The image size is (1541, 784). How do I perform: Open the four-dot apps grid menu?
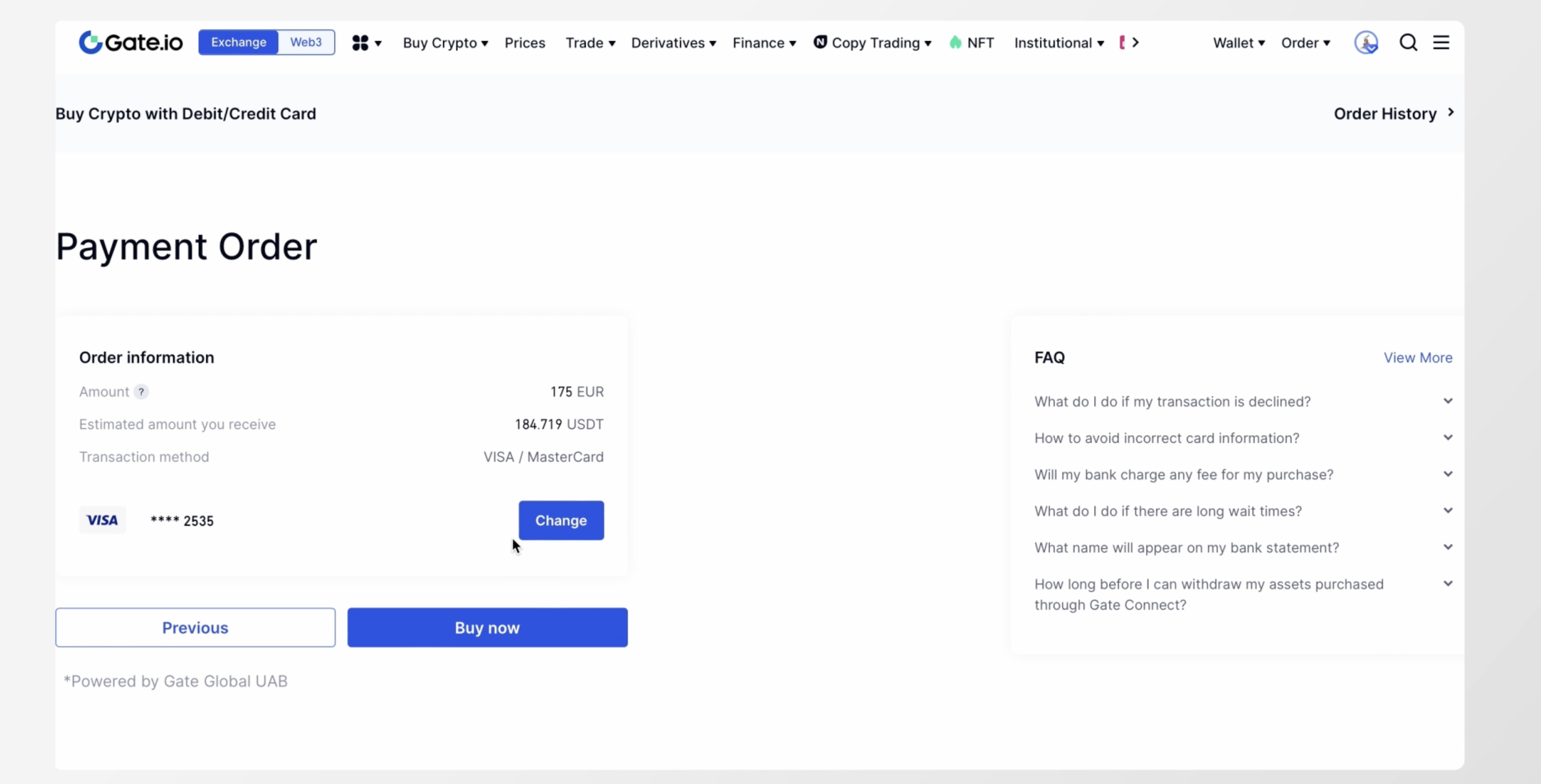(x=361, y=43)
